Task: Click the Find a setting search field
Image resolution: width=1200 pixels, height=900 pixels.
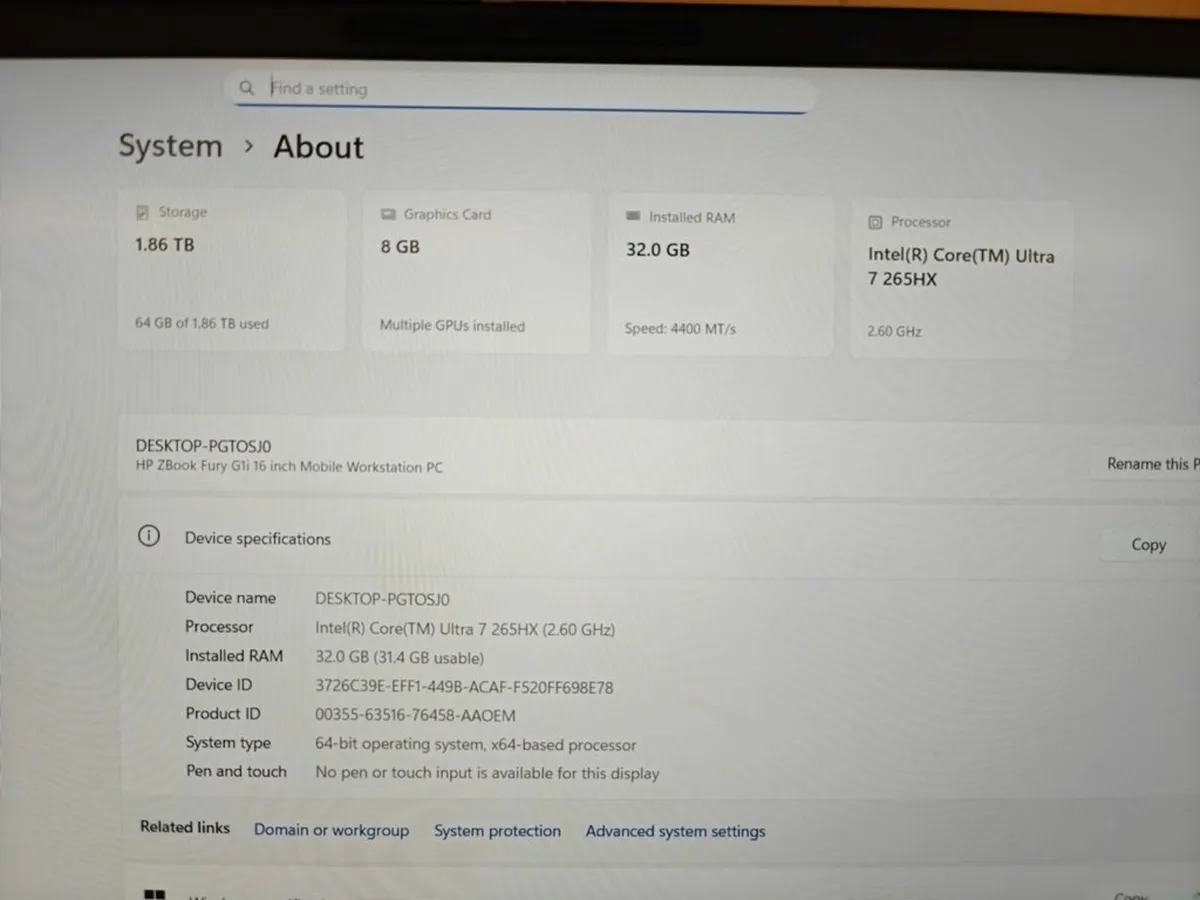Action: tap(450, 88)
